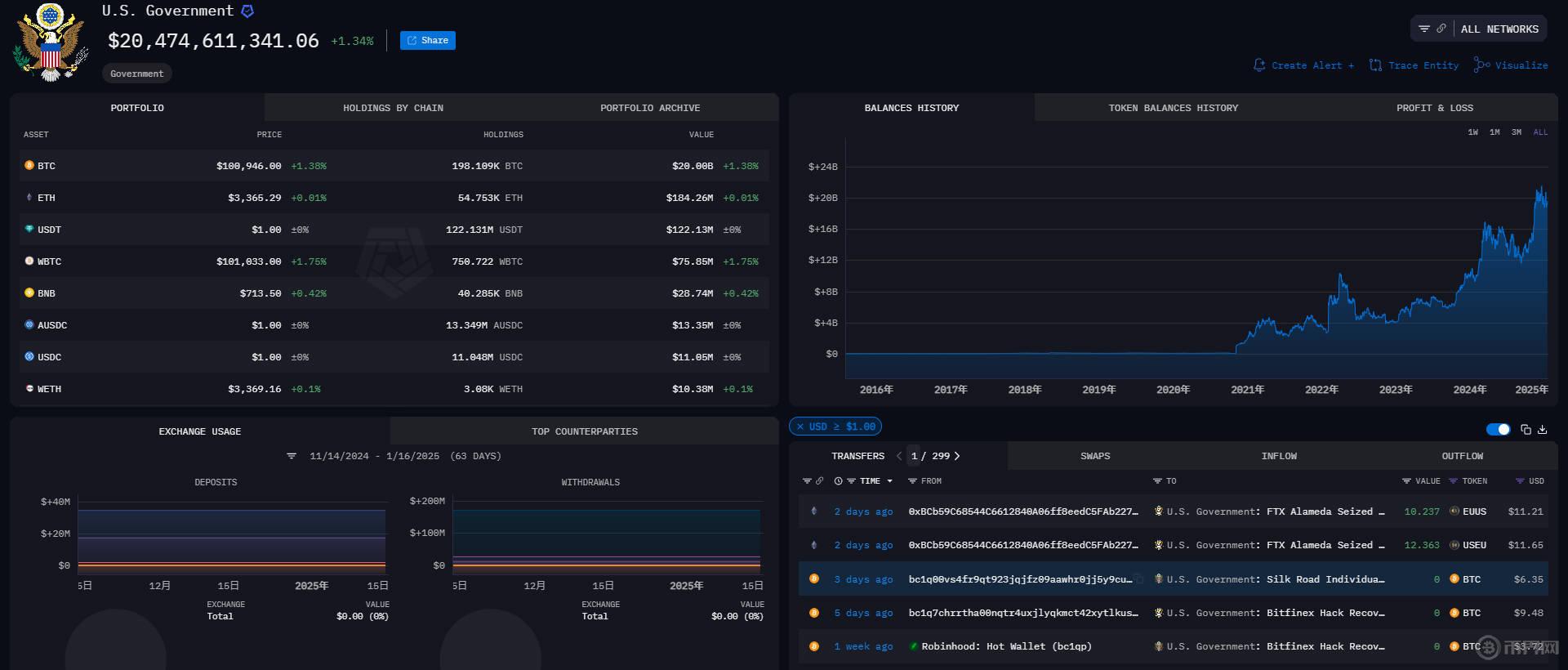Open the PROFIT & LOSS tab
Image resolution: width=1568 pixels, height=670 pixels.
point(1435,108)
